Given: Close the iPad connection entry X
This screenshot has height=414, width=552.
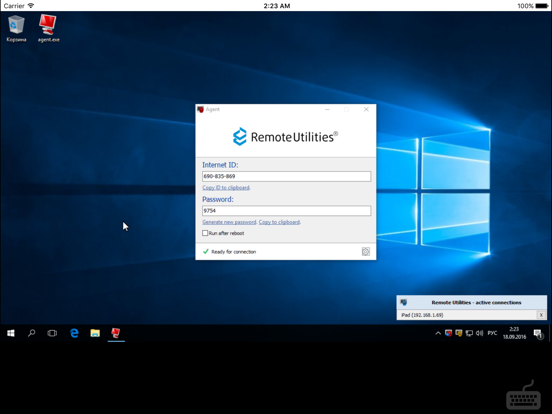Looking at the screenshot, I should (x=541, y=315).
